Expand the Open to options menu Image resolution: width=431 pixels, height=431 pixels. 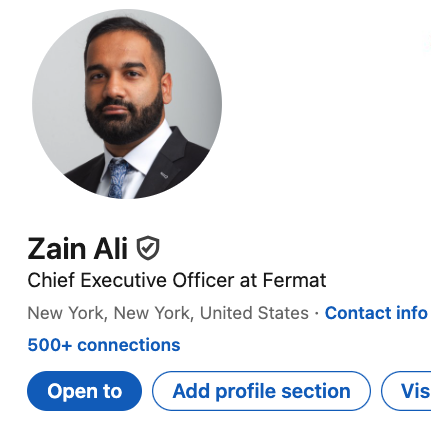tap(84, 391)
